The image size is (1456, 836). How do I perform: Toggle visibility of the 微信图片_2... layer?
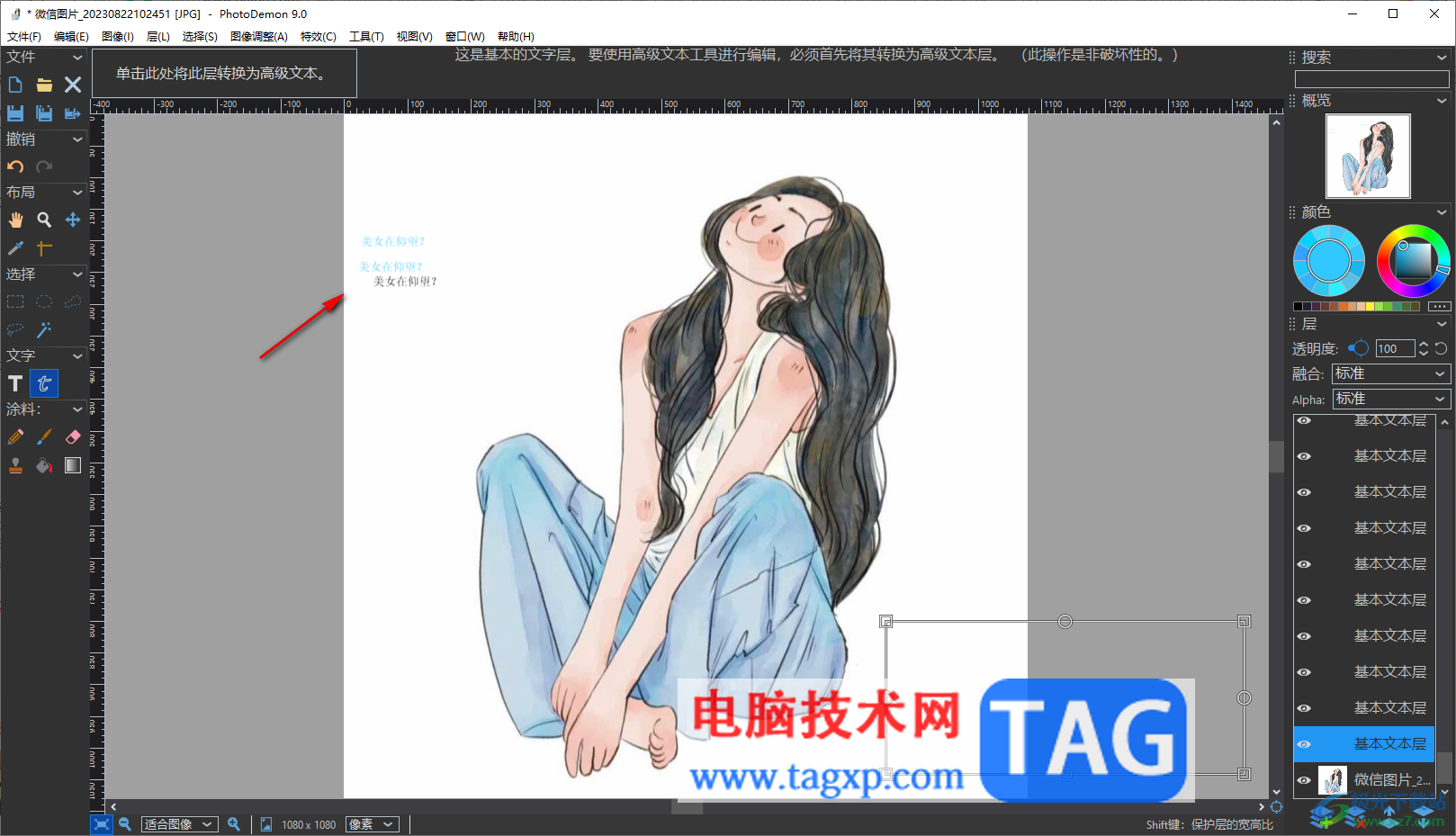click(x=1304, y=780)
